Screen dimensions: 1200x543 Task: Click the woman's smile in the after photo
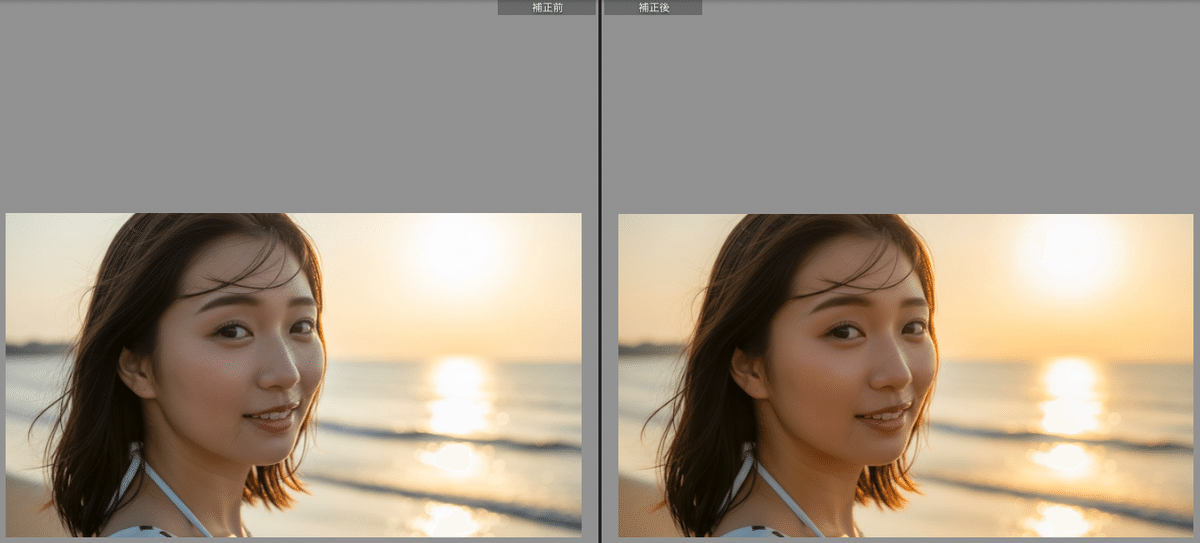pos(886,415)
